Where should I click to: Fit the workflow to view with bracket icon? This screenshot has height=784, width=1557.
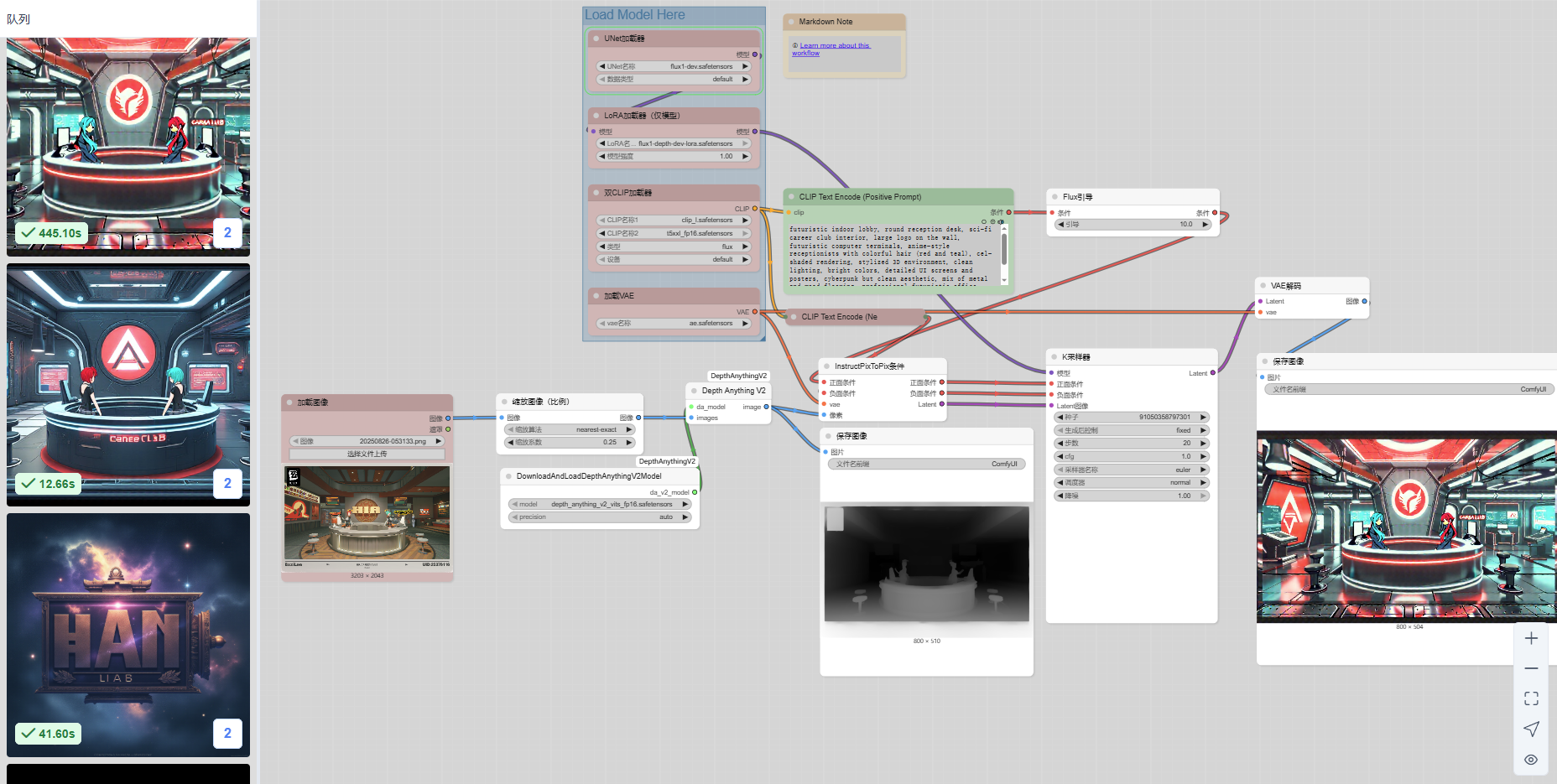pos(1531,698)
